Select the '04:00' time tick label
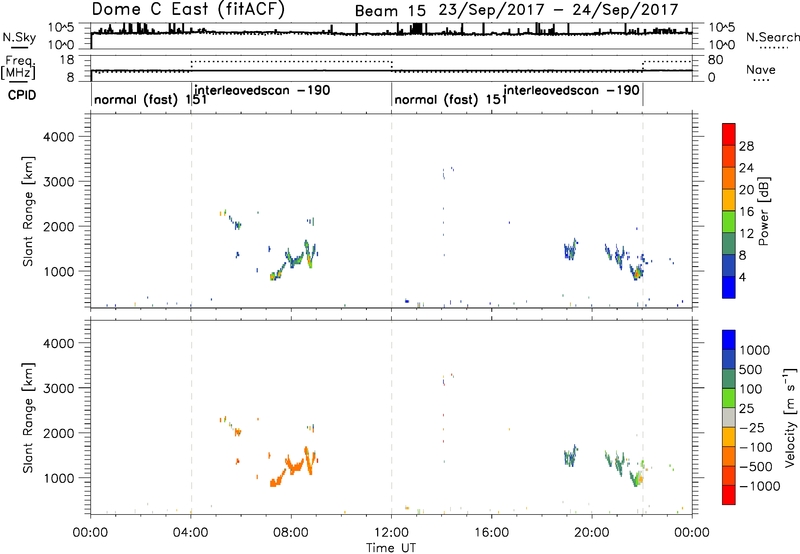This screenshot has width=800, height=554. pos(190,533)
